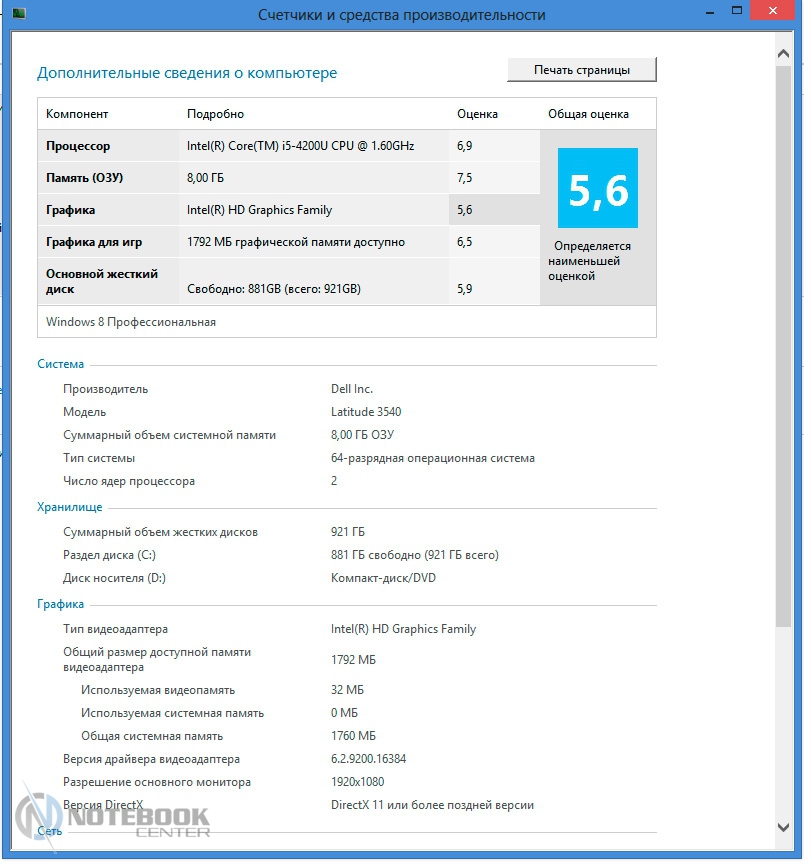The height and width of the screenshot is (864, 804).
Task: Click the blue 5,6 overall score tile
Action: pyautogui.click(x=597, y=188)
